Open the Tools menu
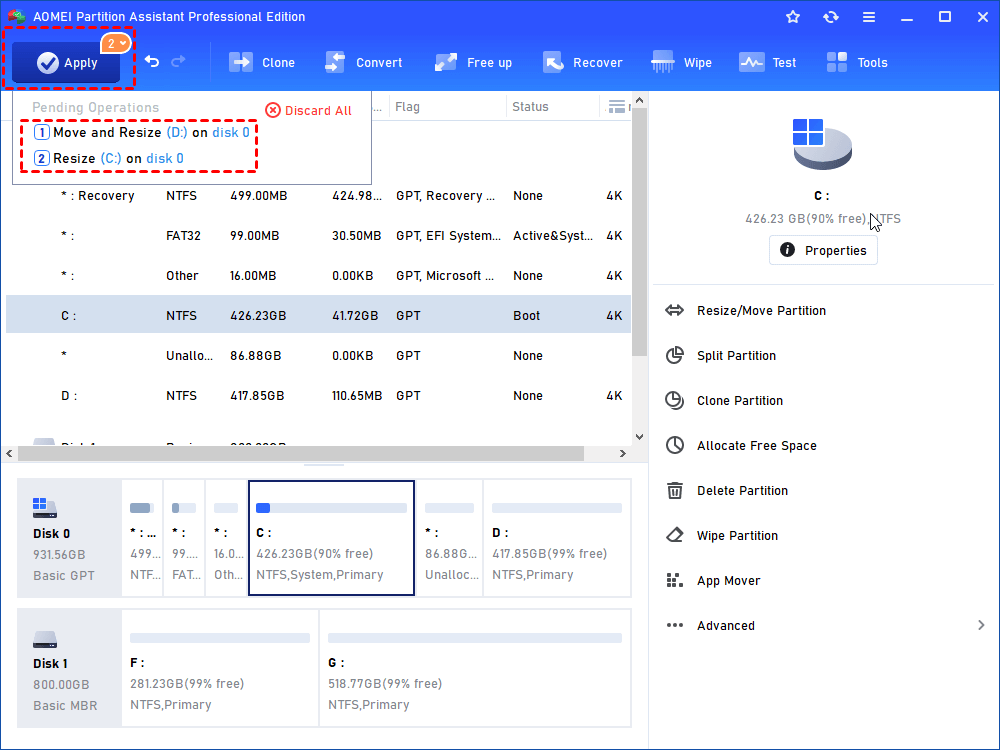1000x750 pixels. click(857, 62)
